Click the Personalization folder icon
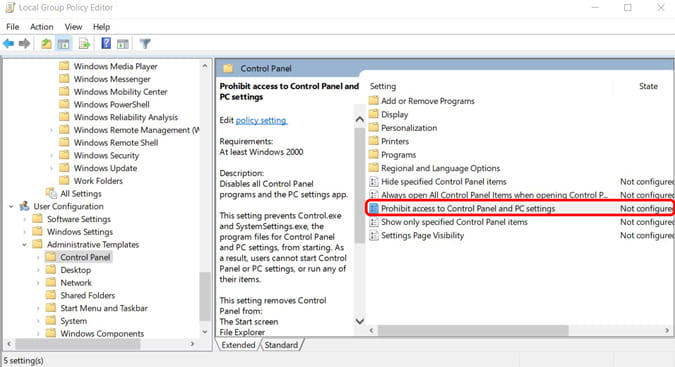The height and width of the screenshot is (367, 675). tap(374, 127)
